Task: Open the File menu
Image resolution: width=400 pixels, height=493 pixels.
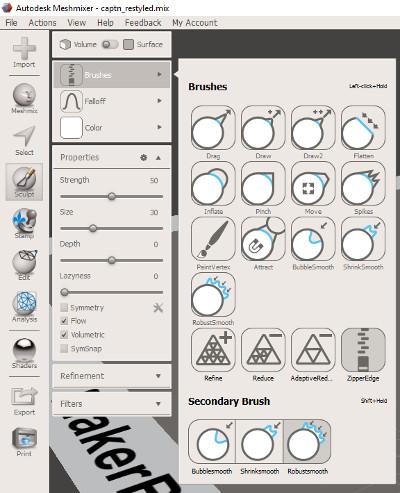Action: click(11, 23)
